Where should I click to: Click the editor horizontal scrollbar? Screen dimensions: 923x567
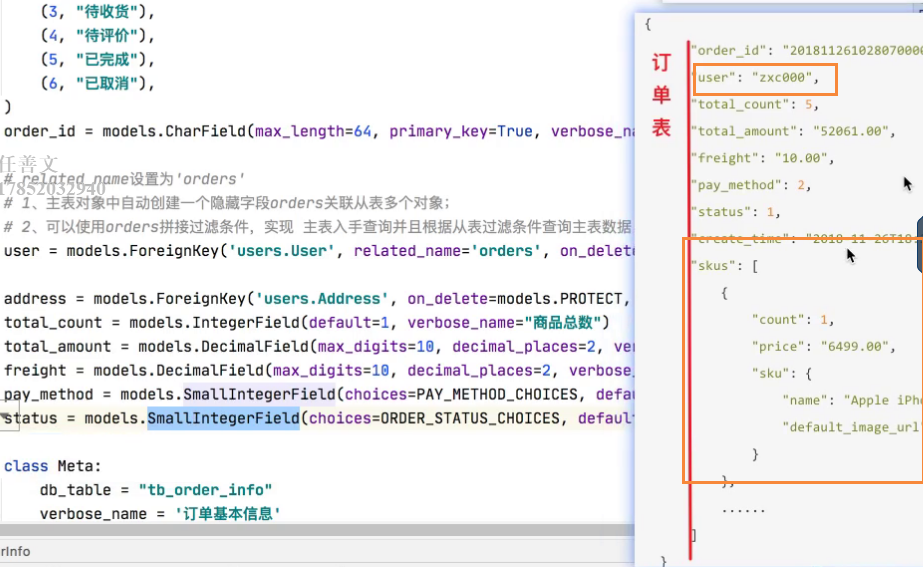pyautogui.click(x=317, y=529)
